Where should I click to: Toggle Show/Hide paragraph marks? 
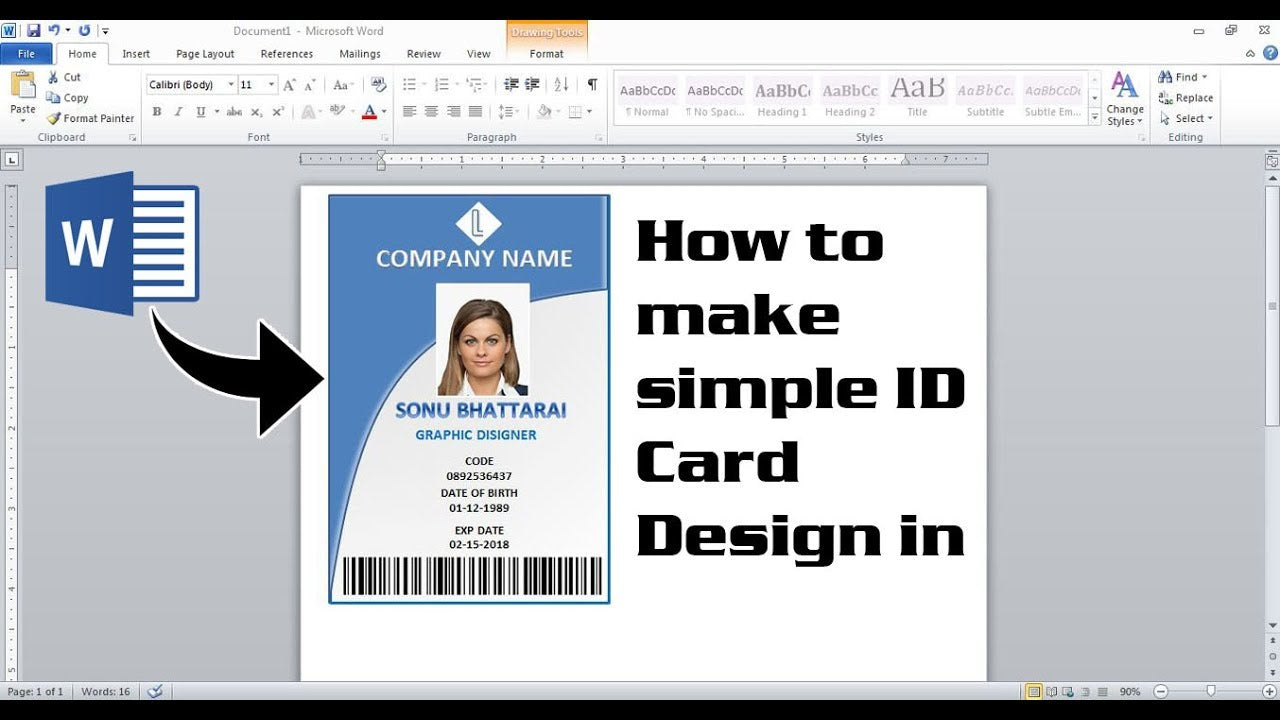[x=592, y=85]
